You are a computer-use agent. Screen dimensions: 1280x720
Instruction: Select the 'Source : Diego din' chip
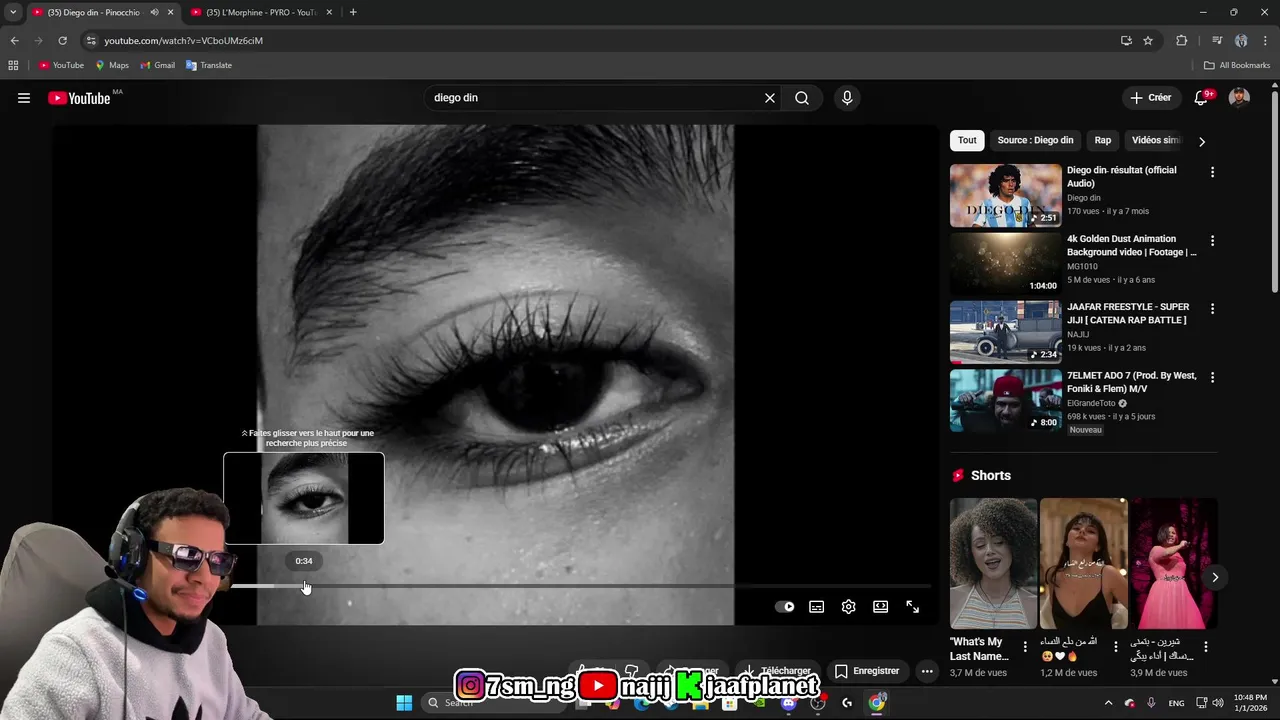(x=1035, y=141)
